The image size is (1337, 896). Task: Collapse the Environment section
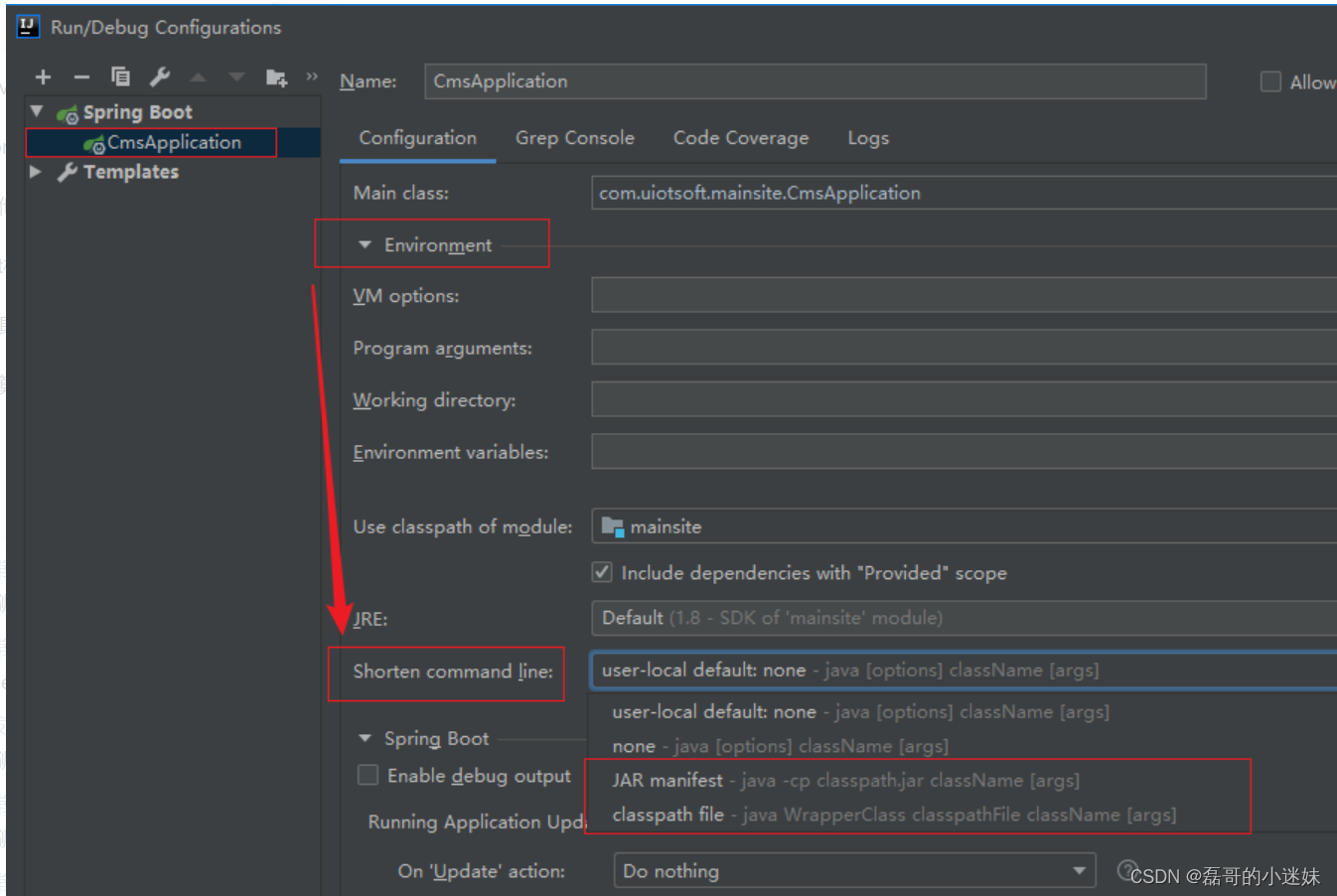pos(365,244)
